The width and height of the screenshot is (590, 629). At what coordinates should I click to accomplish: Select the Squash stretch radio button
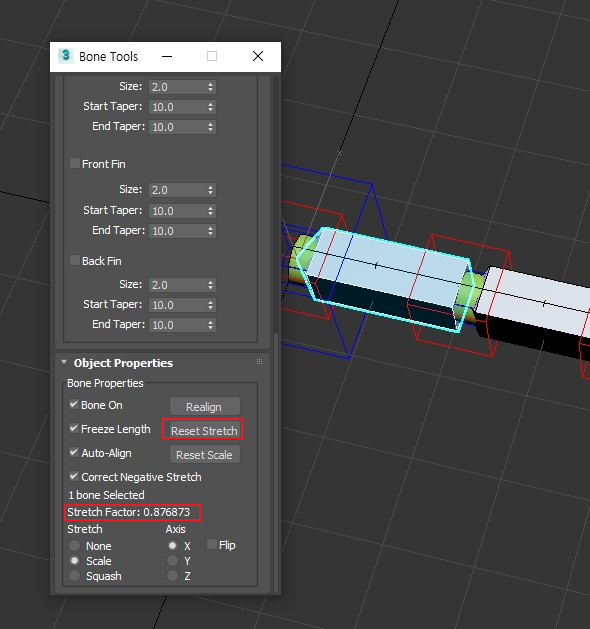click(x=74, y=576)
